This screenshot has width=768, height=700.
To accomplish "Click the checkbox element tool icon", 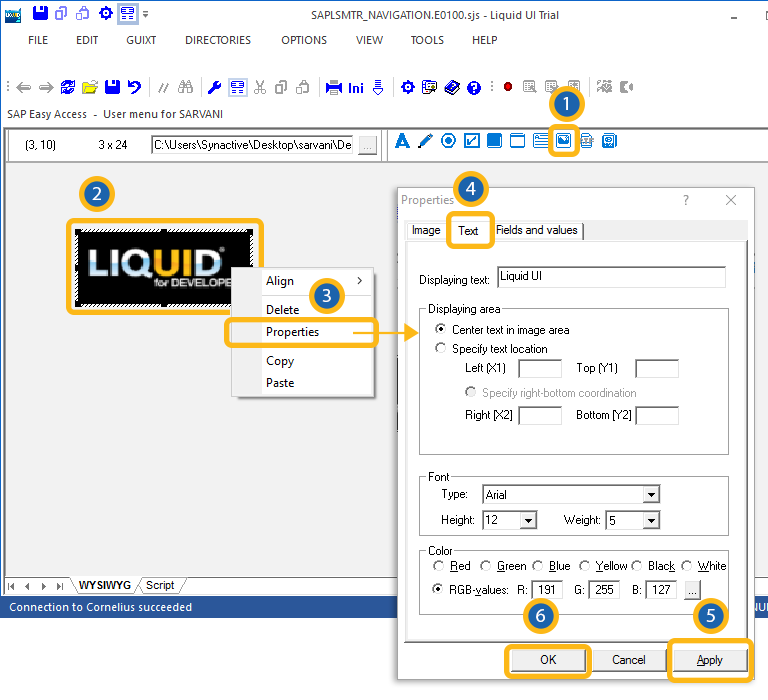I will pyautogui.click(x=472, y=141).
